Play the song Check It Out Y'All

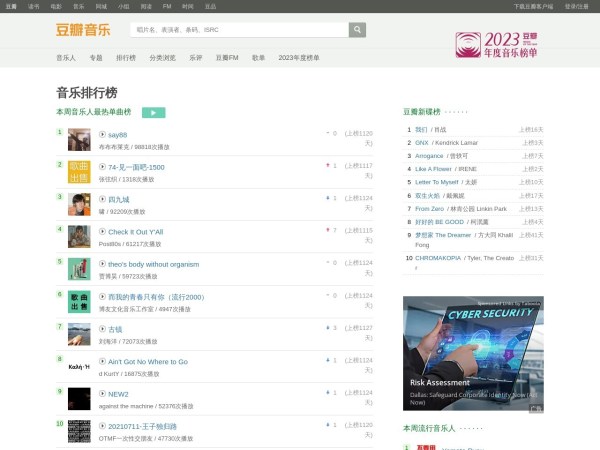click(102, 231)
